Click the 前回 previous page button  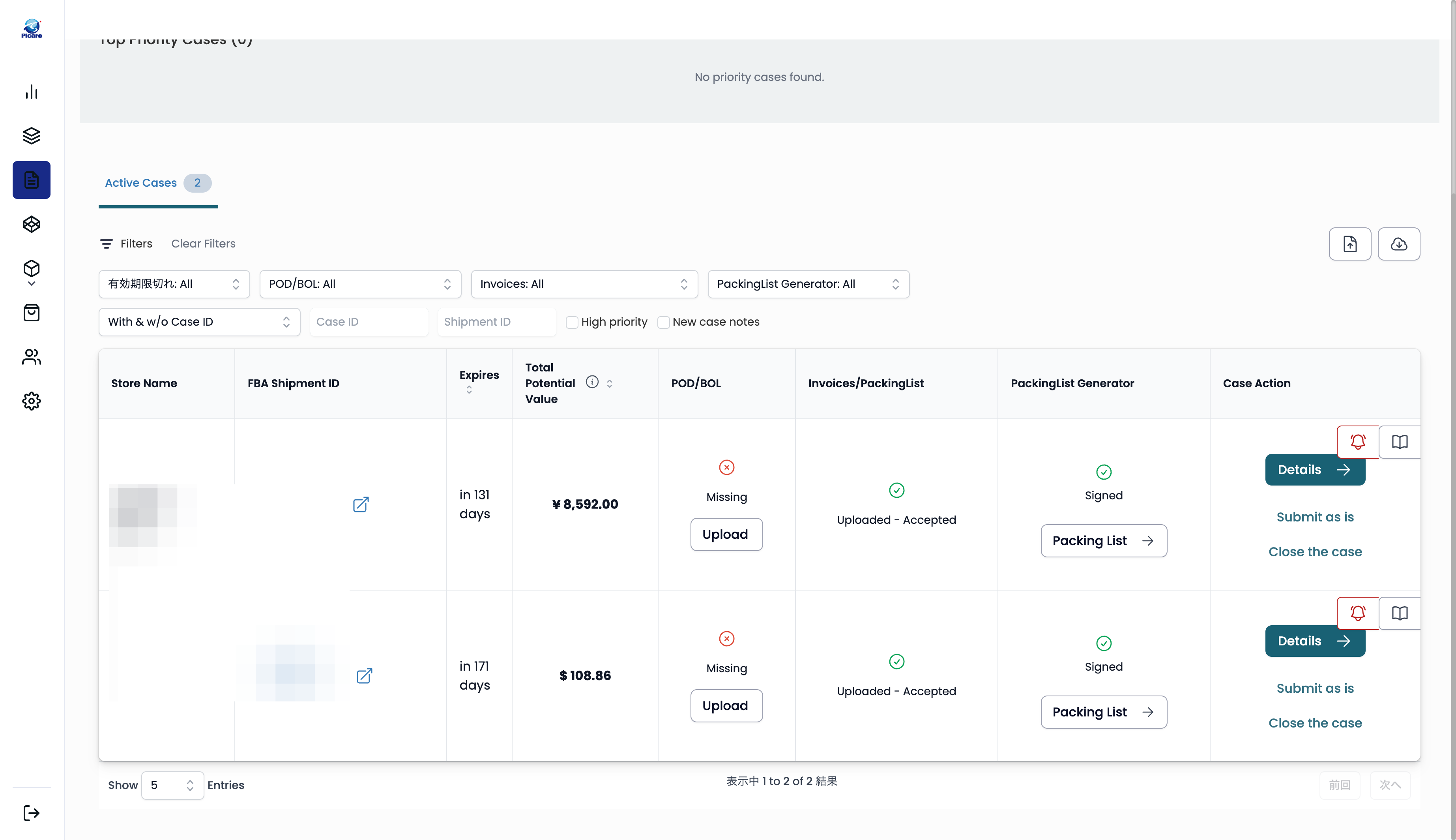coord(1340,785)
